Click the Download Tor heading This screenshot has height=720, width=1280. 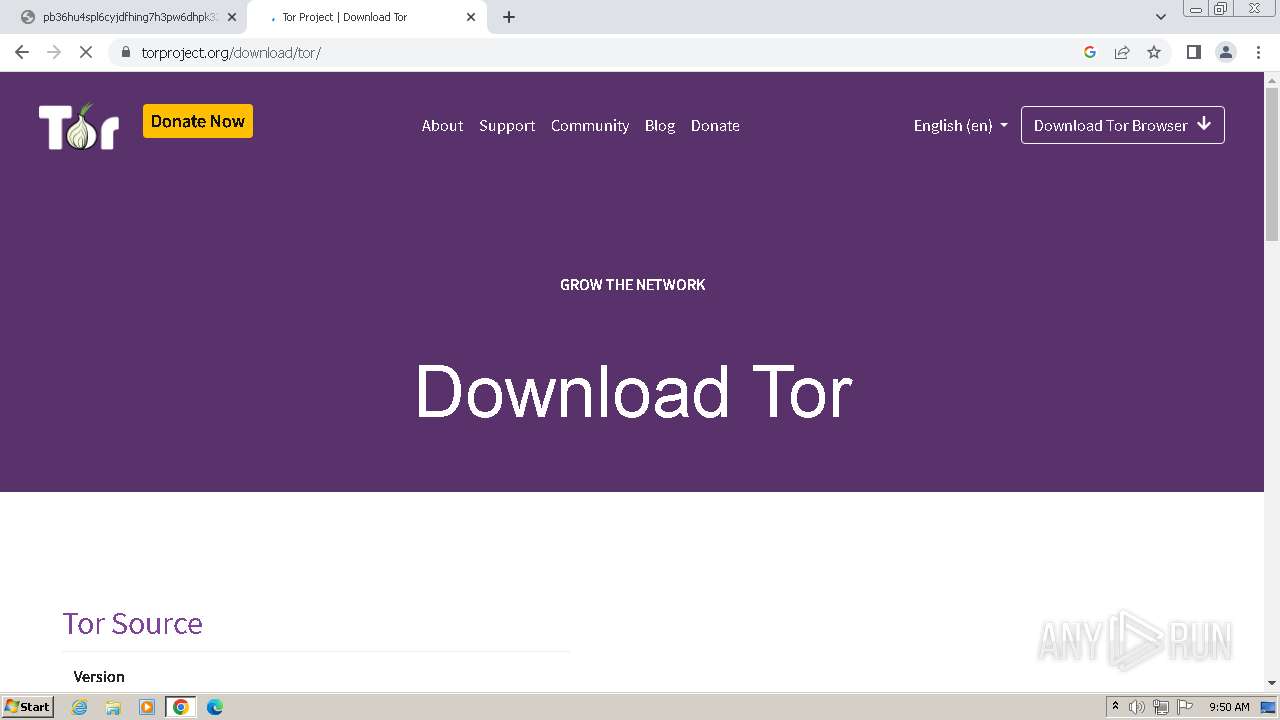pos(633,391)
